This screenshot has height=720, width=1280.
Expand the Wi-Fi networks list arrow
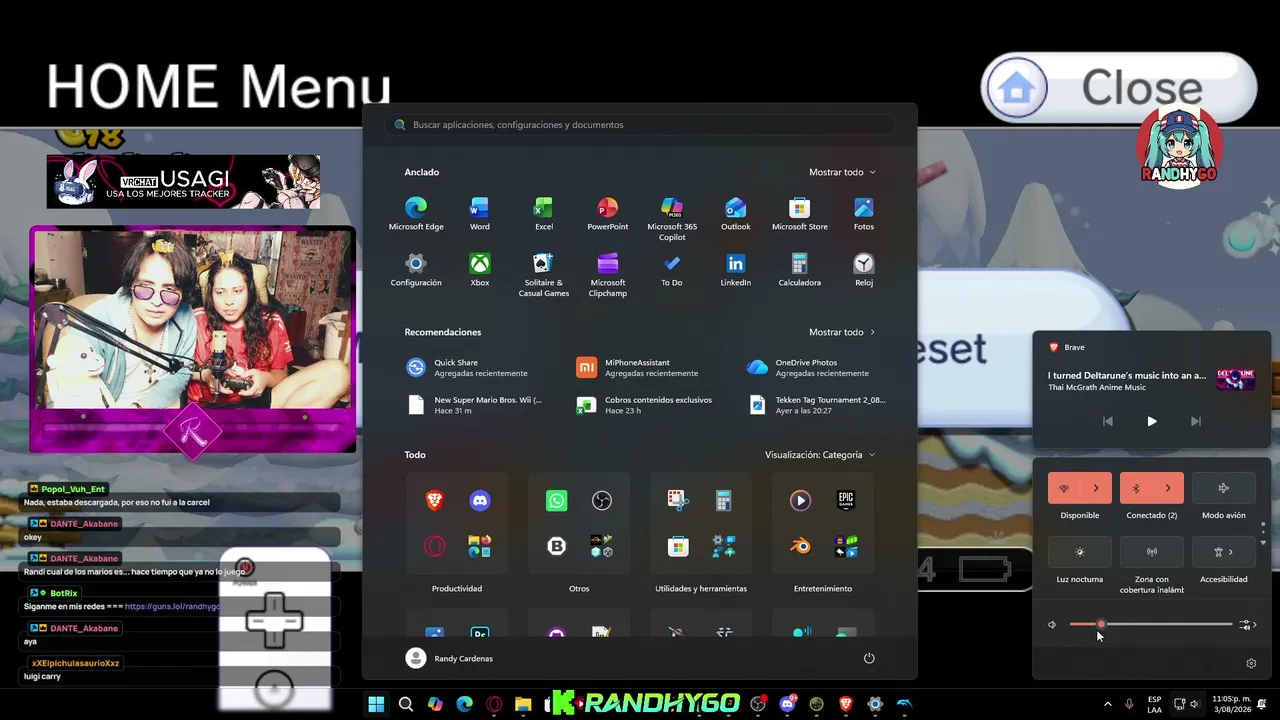[1096, 488]
